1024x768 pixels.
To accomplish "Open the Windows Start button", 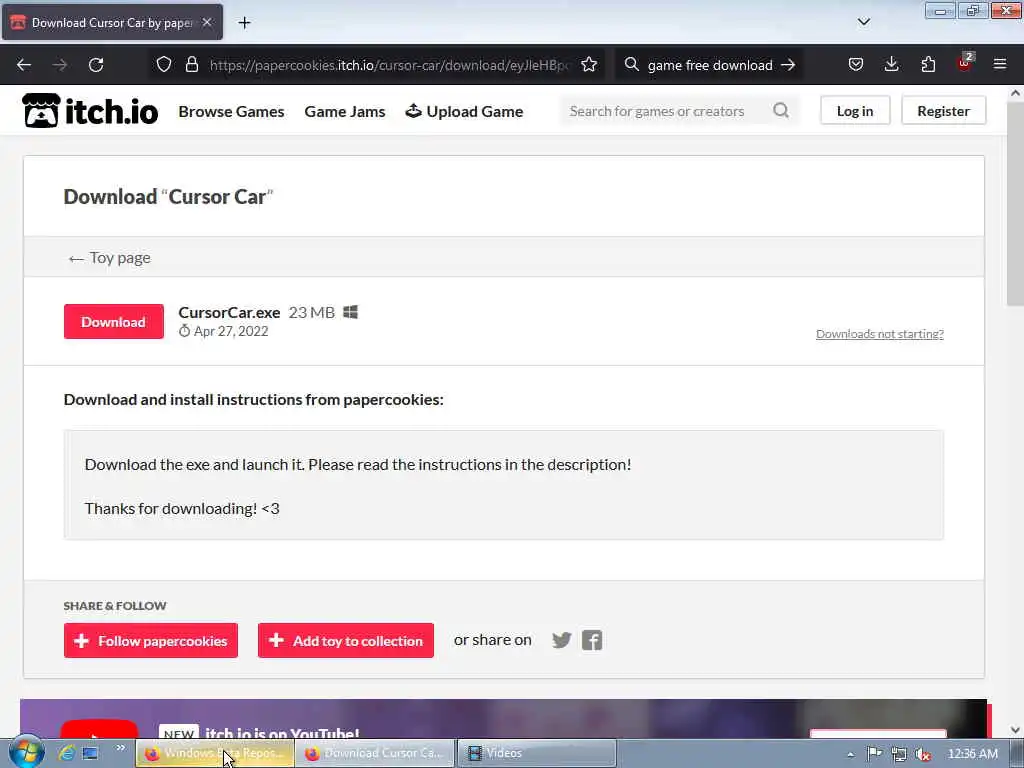I will click(26, 753).
